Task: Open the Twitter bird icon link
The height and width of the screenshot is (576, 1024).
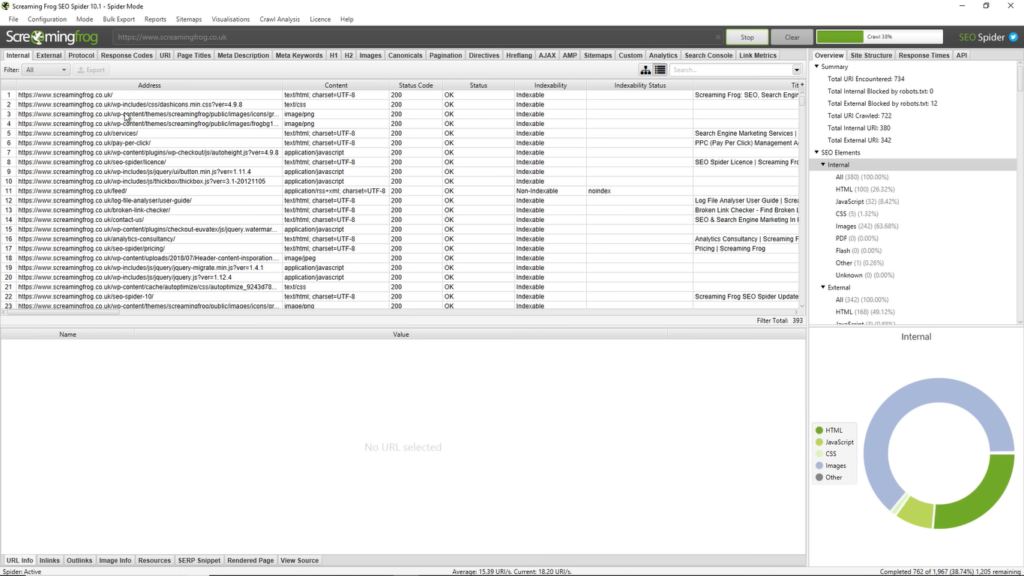Action: point(1013,37)
